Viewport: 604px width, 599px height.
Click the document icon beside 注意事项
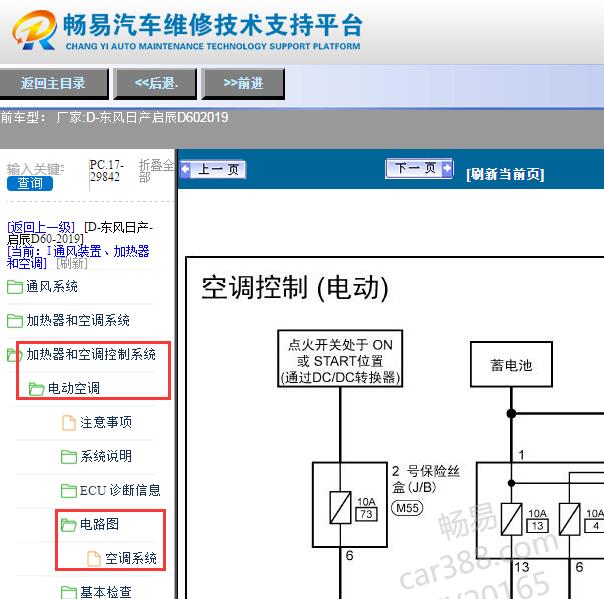69,423
